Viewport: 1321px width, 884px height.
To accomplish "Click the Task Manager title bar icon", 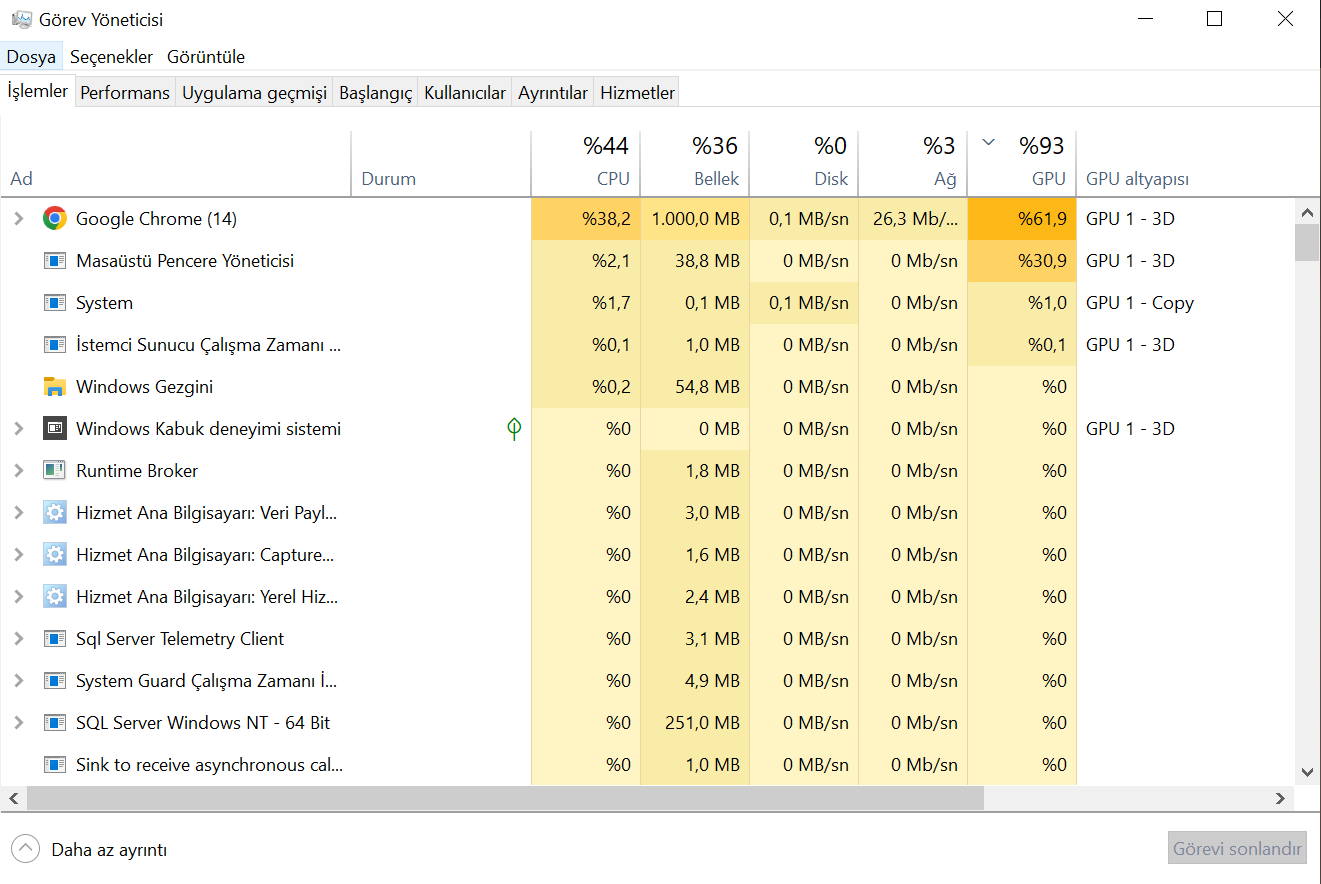I will pos(21,19).
